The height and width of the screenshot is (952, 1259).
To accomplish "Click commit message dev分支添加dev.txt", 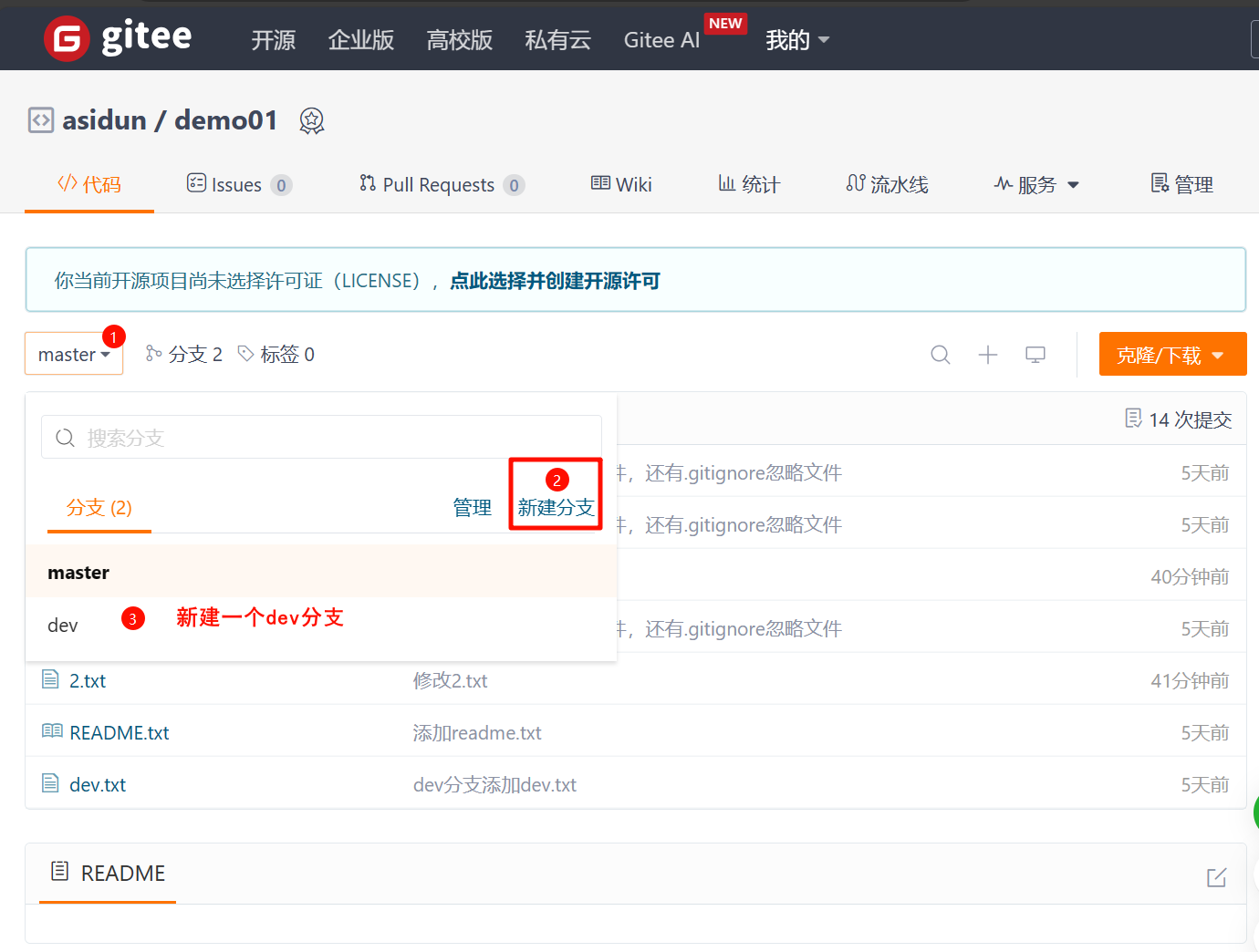I will point(494,784).
